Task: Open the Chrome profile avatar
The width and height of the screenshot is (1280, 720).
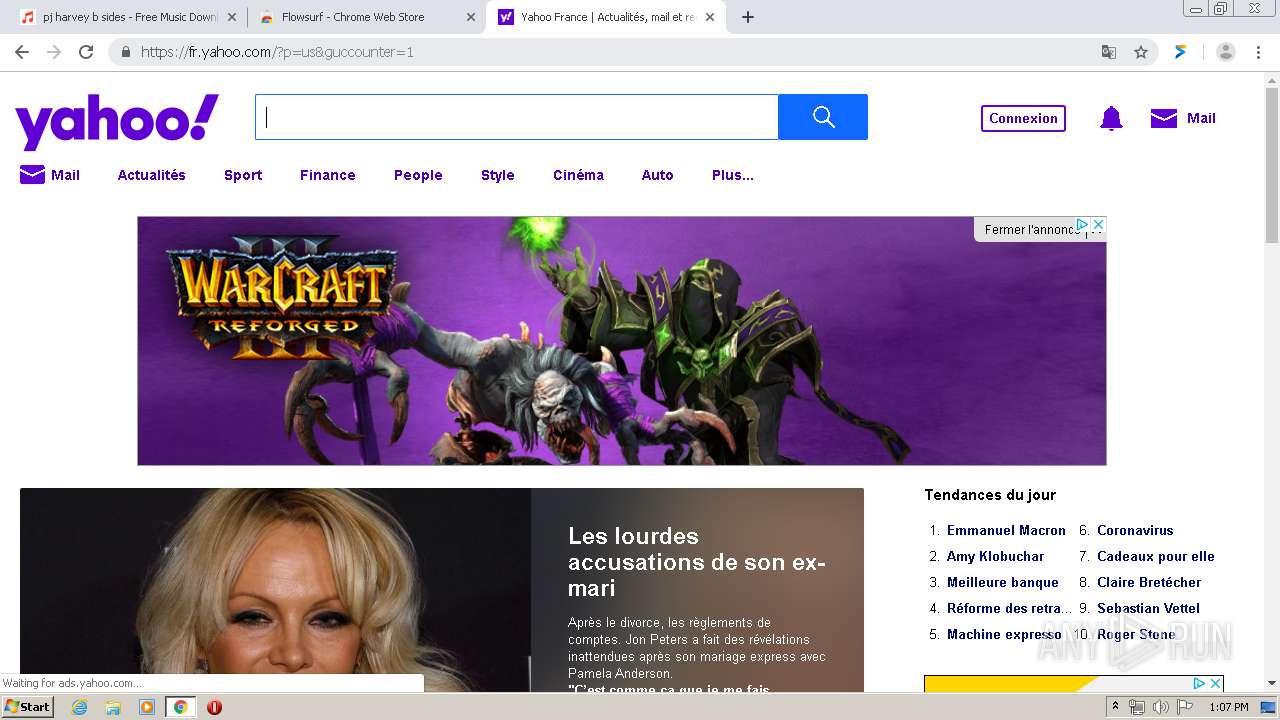Action: click(1226, 52)
